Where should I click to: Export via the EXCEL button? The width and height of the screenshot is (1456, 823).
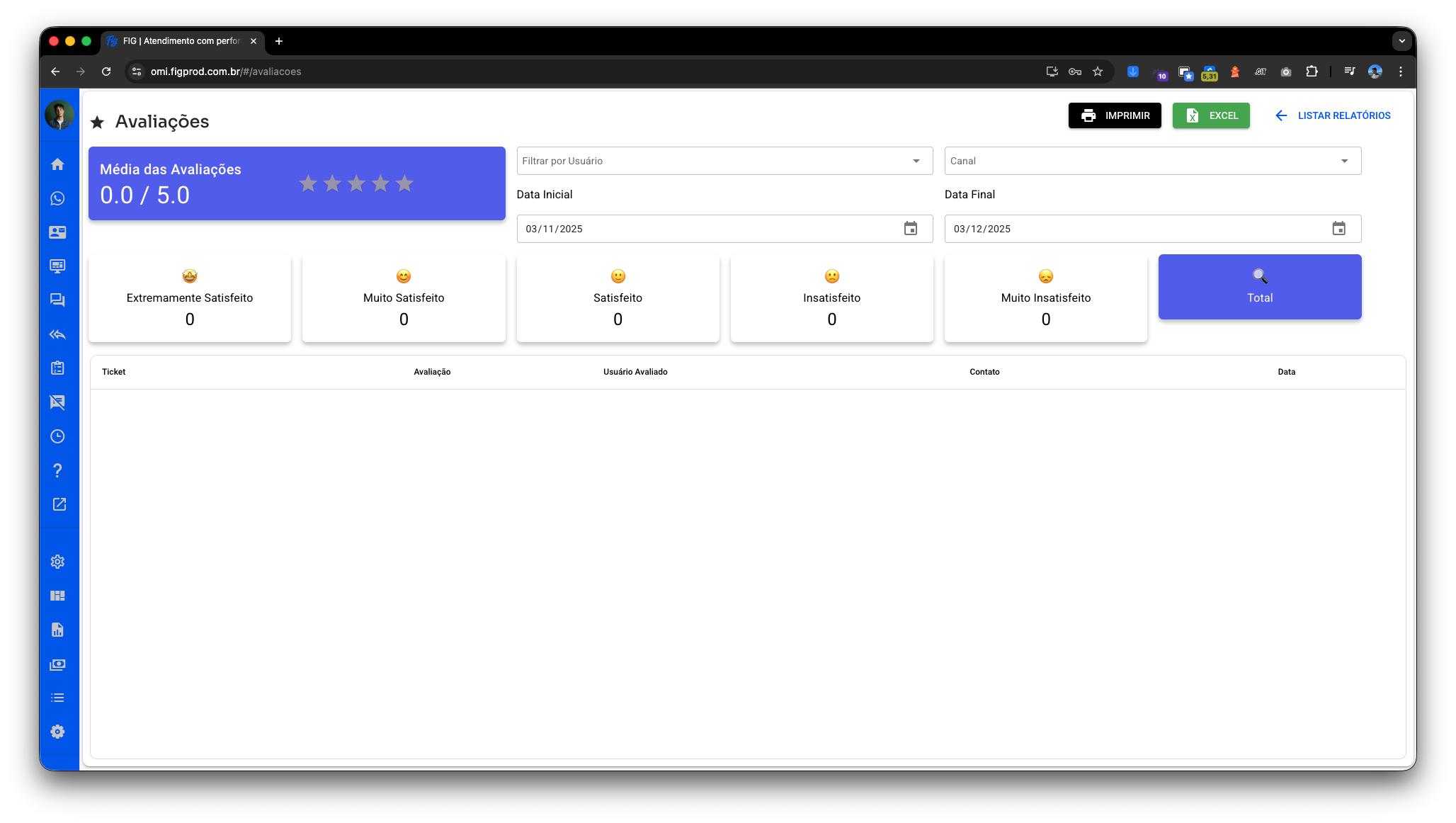click(1211, 115)
